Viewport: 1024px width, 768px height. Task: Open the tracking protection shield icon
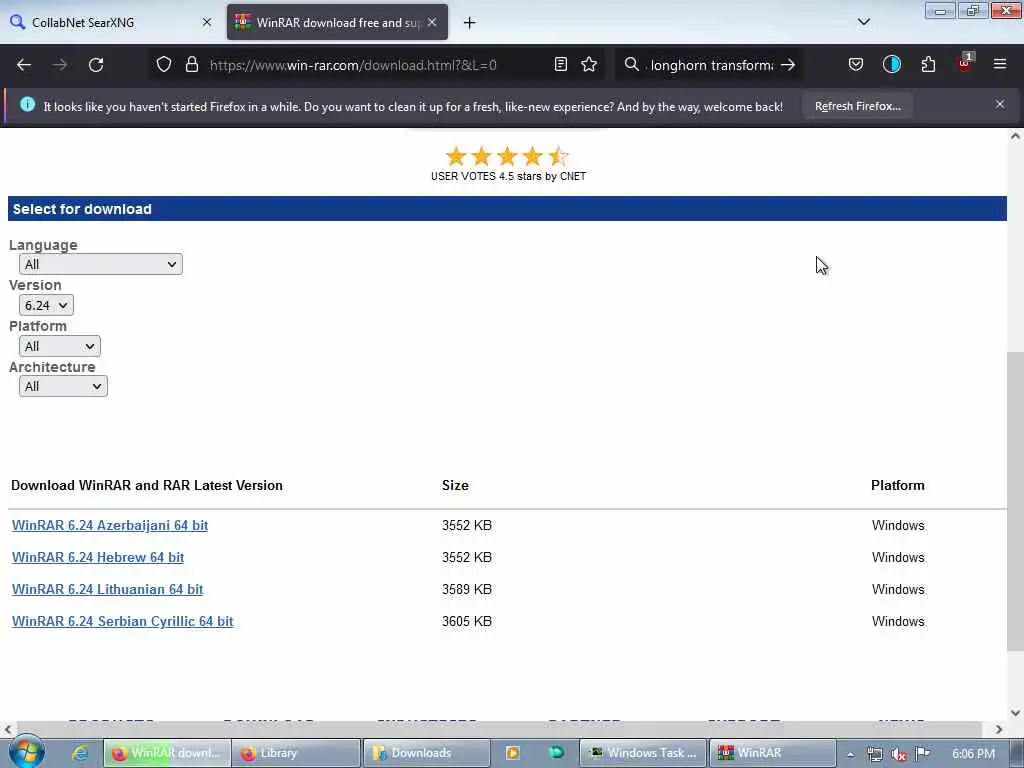[164, 65]
